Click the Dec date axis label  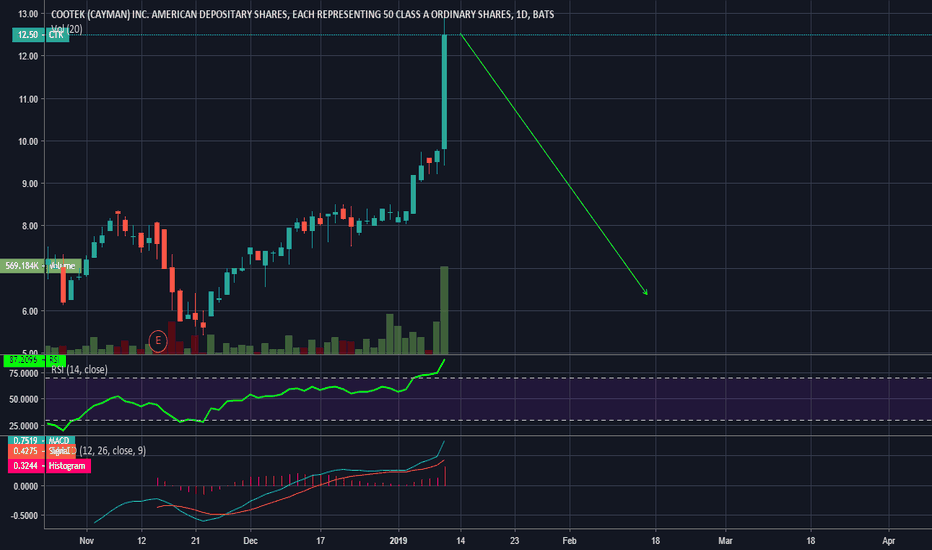pos(250,540)
